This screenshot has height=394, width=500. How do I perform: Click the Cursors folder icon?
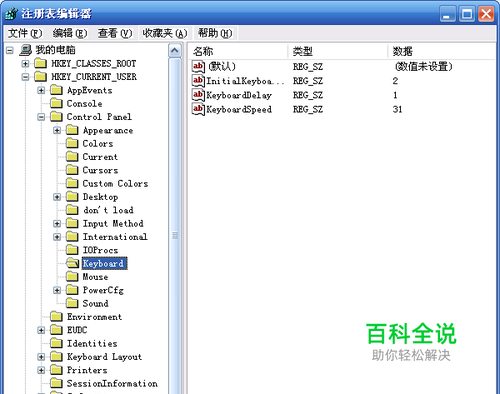[x=72, y=170]
